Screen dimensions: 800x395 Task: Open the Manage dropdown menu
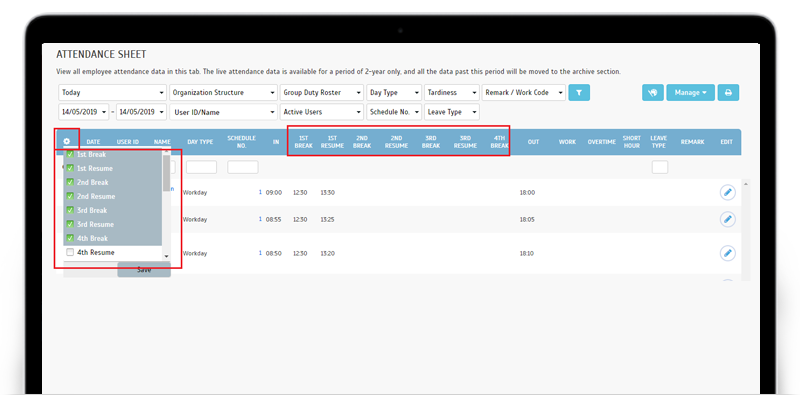pyautogui.click(x=690, y=92)
